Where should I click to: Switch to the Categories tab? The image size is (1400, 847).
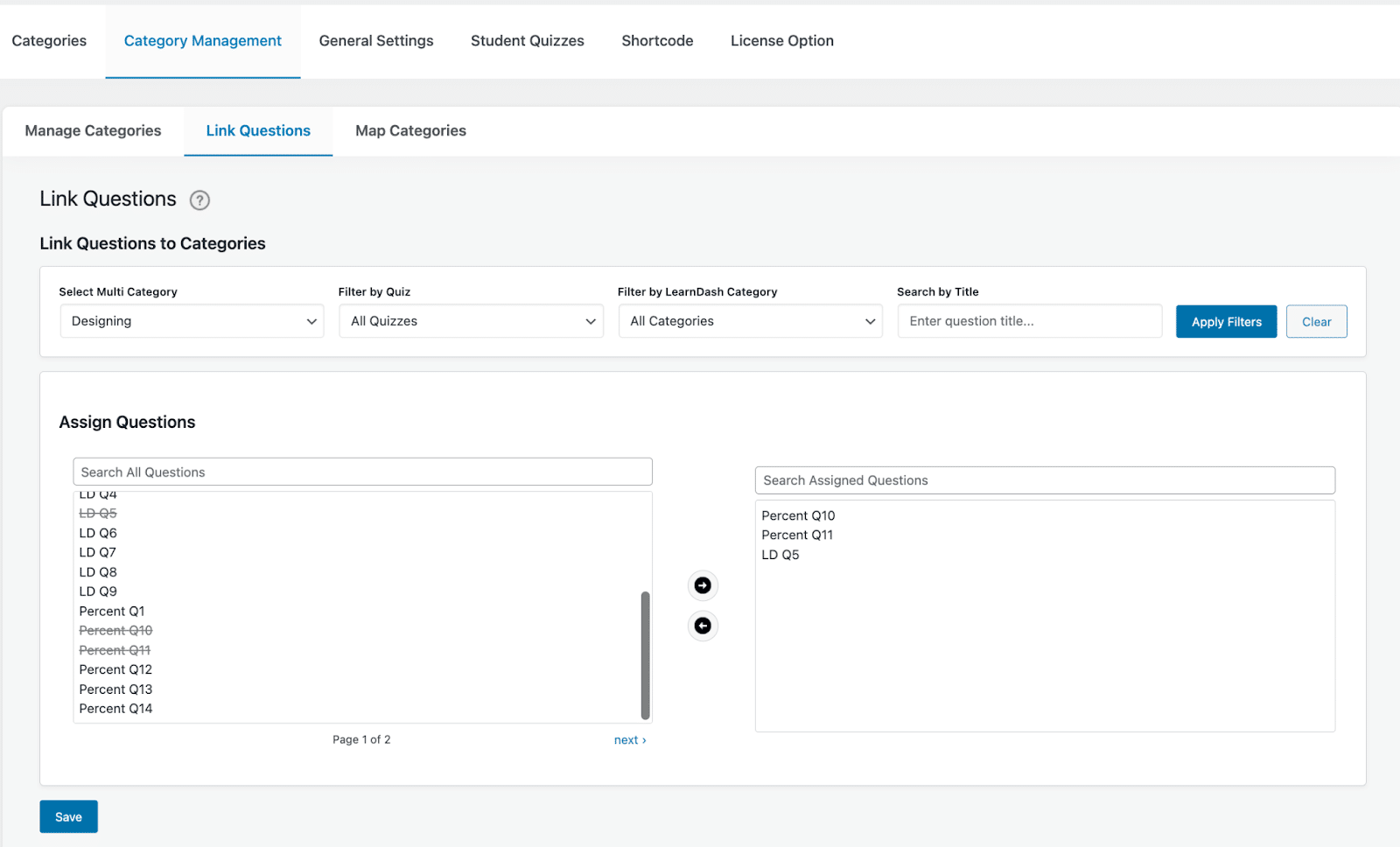tap(49, 41)
